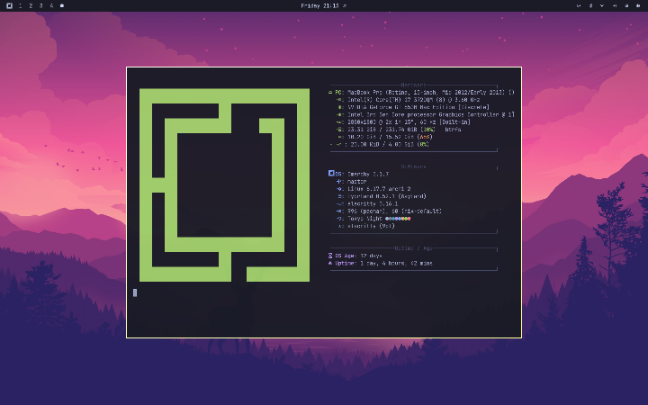648x405 pixels.
Task: Click the PC MacBook Pro Retina line
Action: pyautogui.click(x=422, y=93)
